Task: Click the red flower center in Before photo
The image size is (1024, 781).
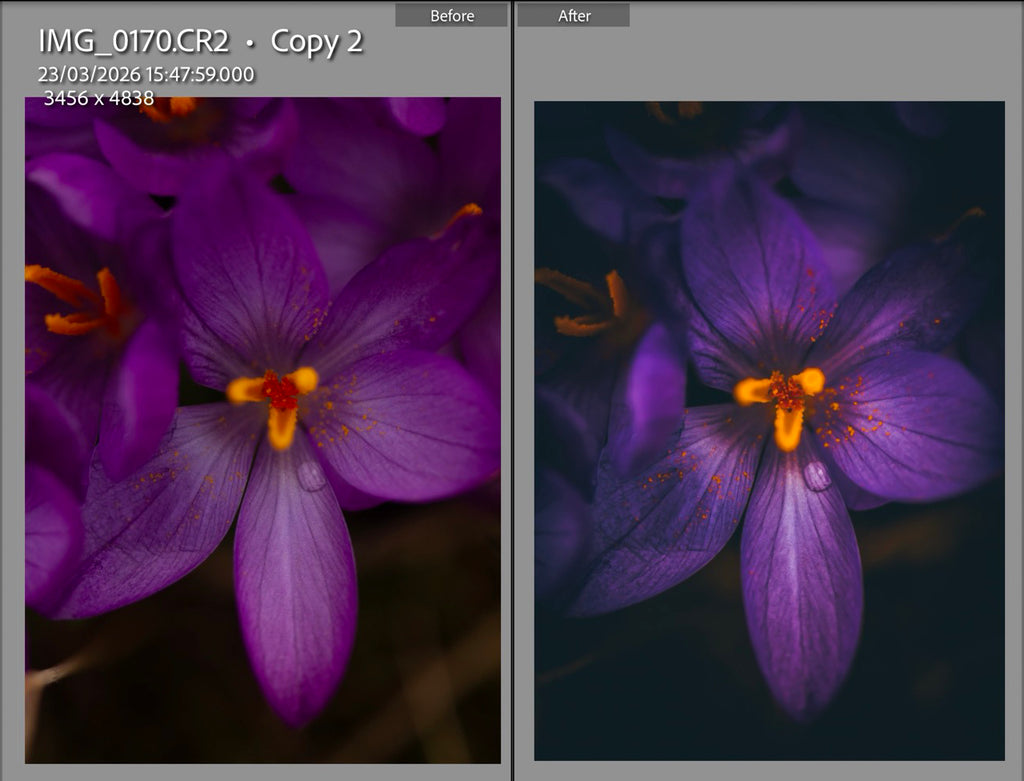Action: click(281, 390)
